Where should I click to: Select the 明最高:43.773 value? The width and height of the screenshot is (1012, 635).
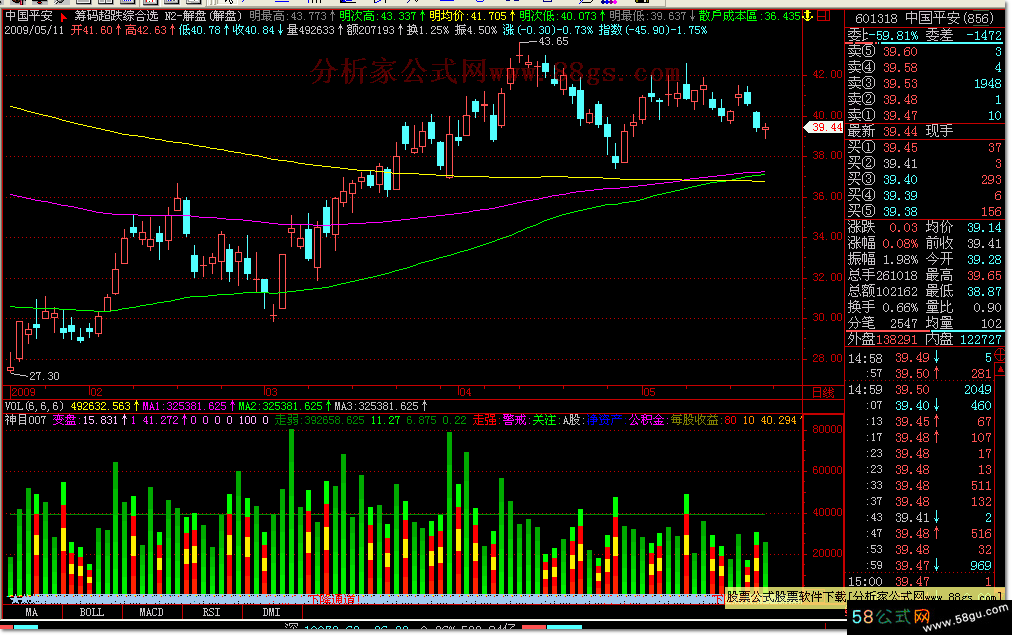(292, 16)
